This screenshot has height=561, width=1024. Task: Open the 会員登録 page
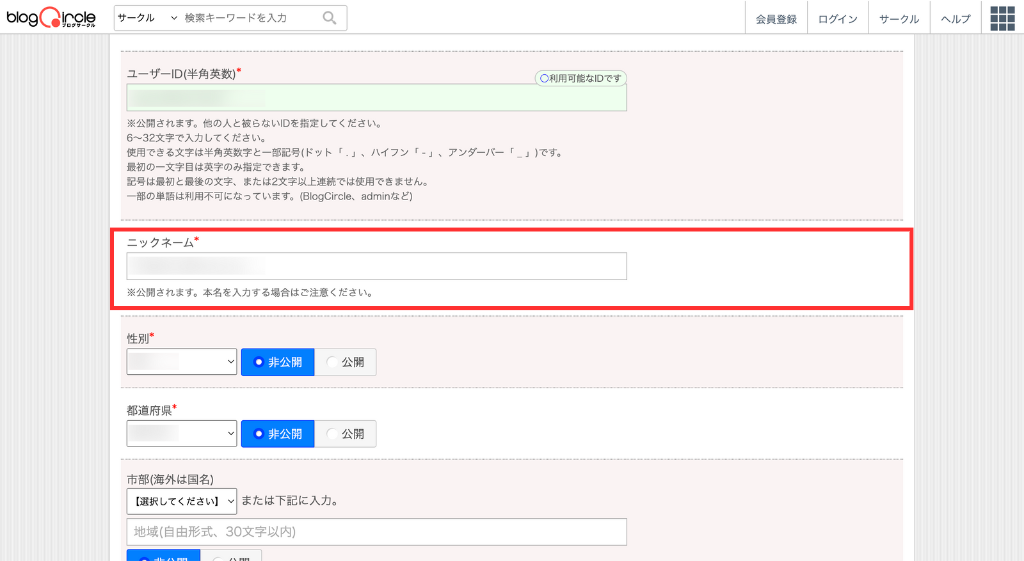[x=776, y=19]
